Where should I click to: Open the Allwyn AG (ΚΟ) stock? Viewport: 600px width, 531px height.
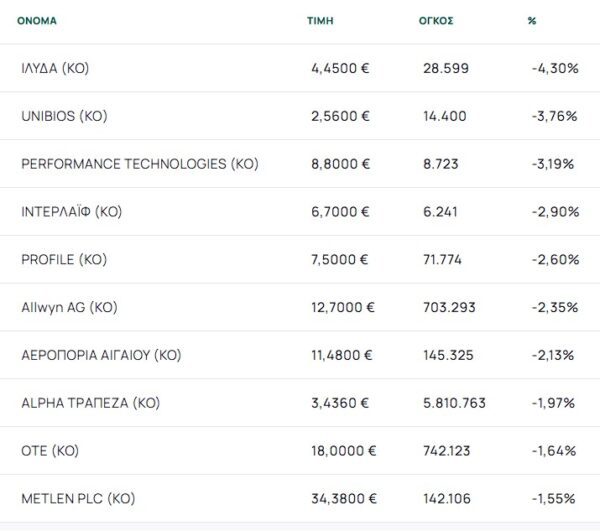coord(69,307)
